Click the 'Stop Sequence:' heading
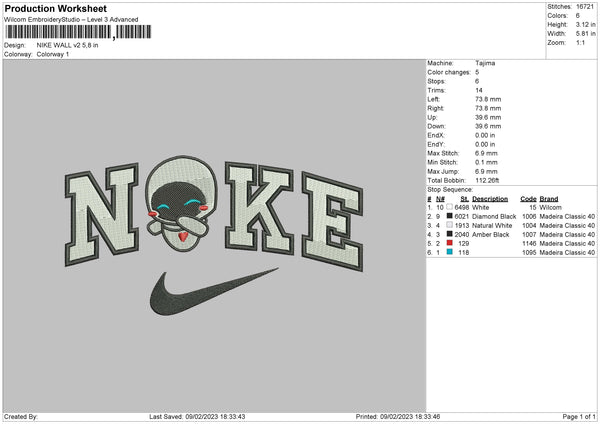600x424 pixels. coord(450,189)
